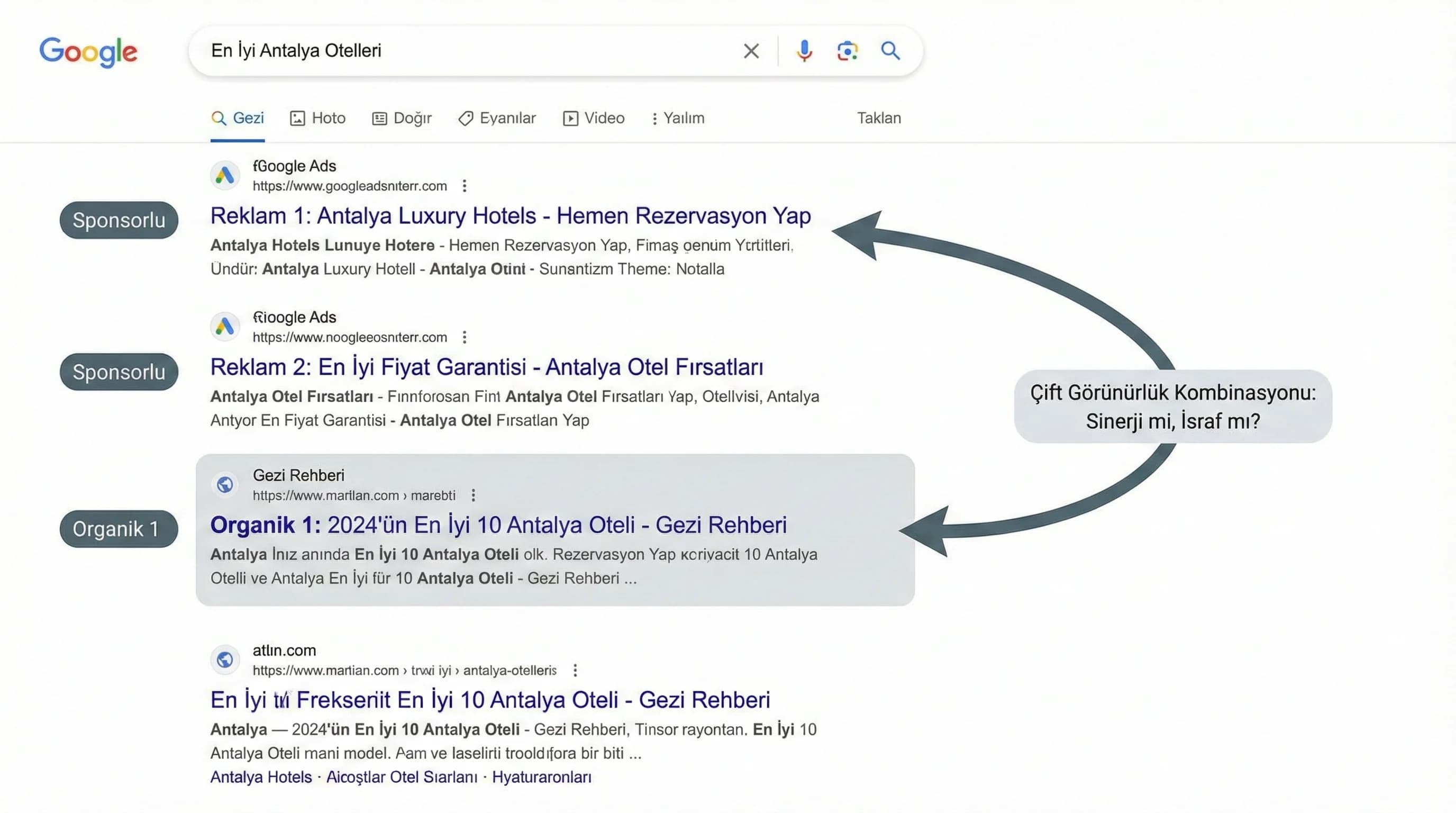The height and width of the screenshot is (813, 1456).
Task: Click the atlın.com site name
Action: point(284,650)
